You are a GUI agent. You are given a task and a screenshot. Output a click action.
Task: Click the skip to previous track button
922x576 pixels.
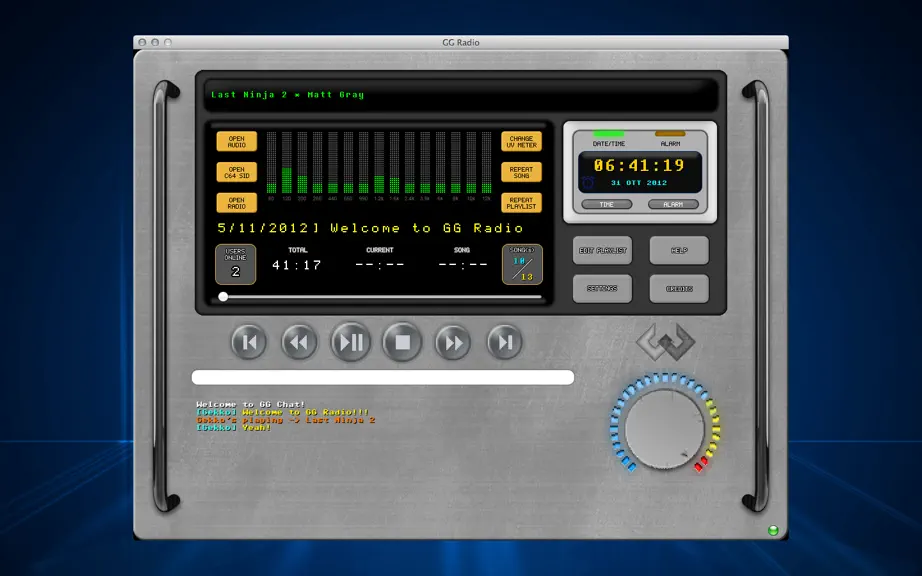(x=249, y=342)
